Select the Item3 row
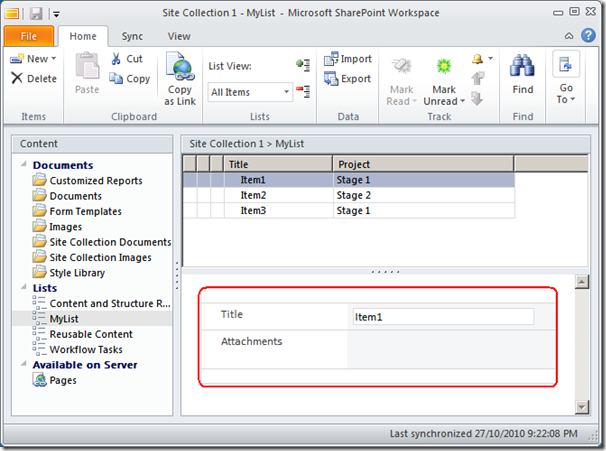This screenshot has height=451, width=606. coord(349,211)
